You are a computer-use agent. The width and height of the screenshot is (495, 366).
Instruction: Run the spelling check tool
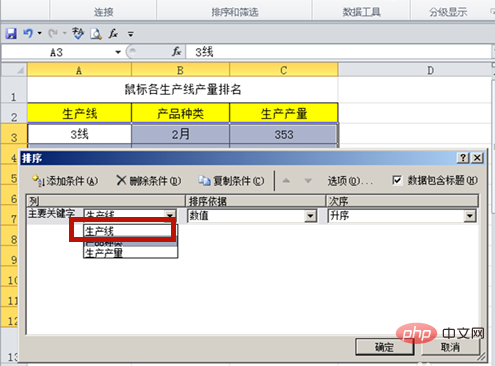tap(78, 33)
